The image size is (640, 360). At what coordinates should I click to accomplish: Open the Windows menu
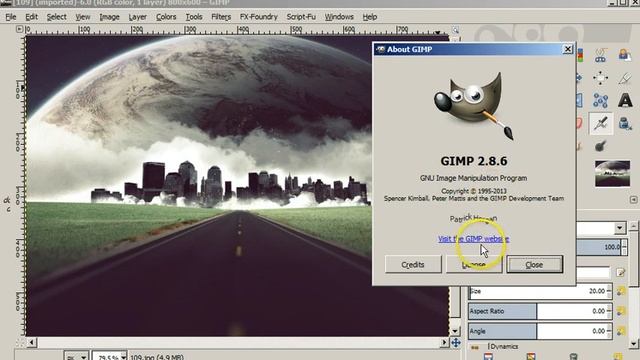[x=339, y=17]
